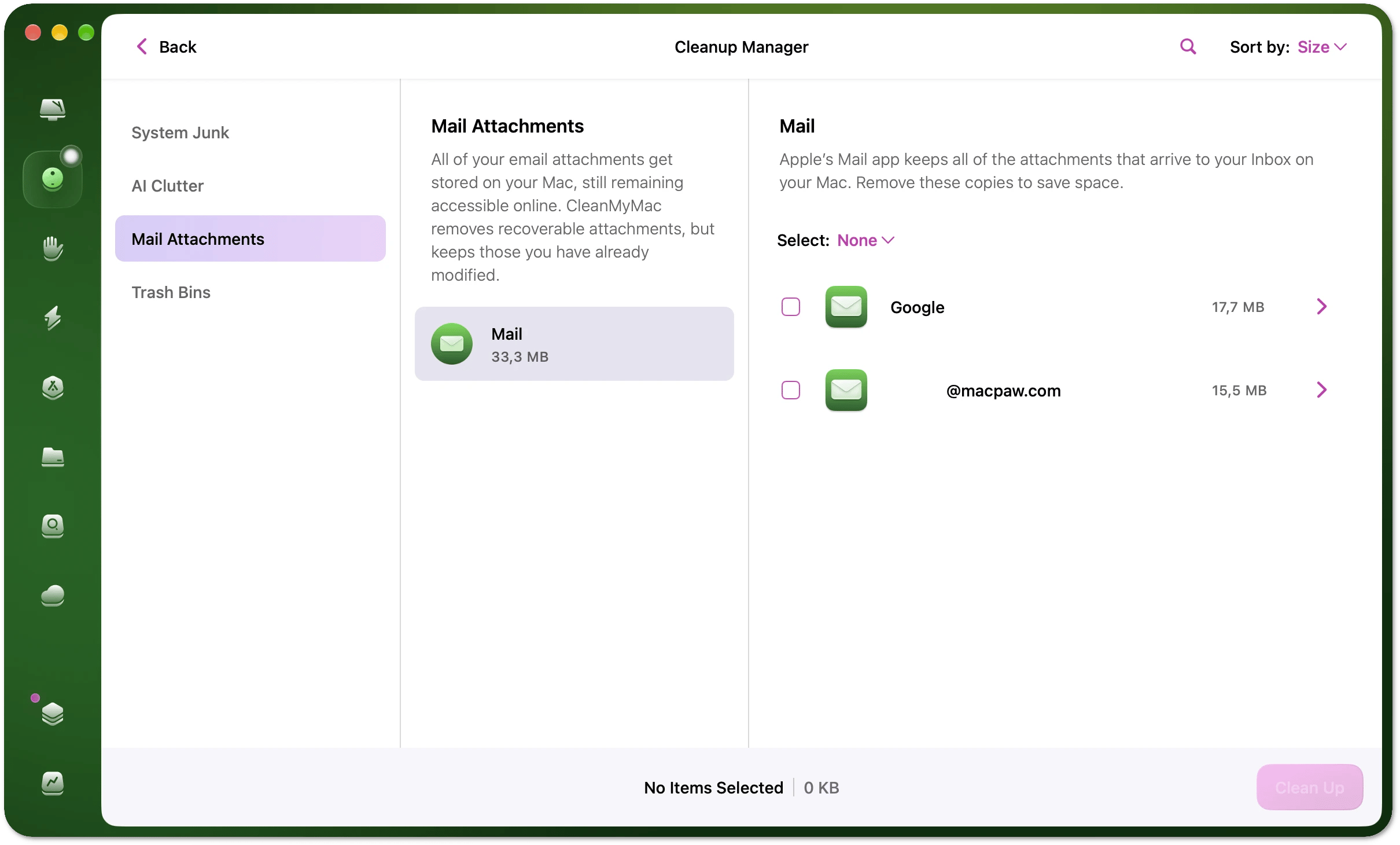Click the Google account mail icon

846,307
